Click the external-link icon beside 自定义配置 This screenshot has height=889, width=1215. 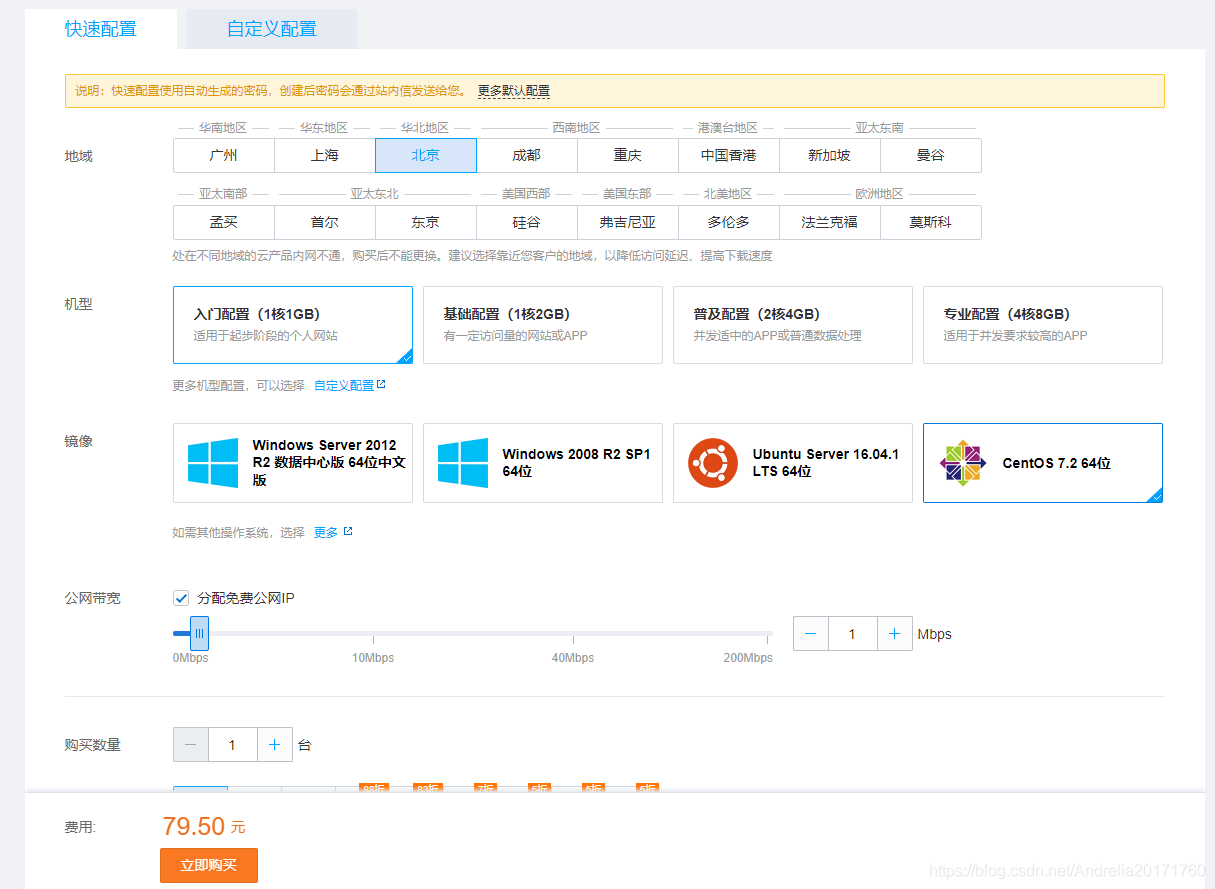[381, 385]
